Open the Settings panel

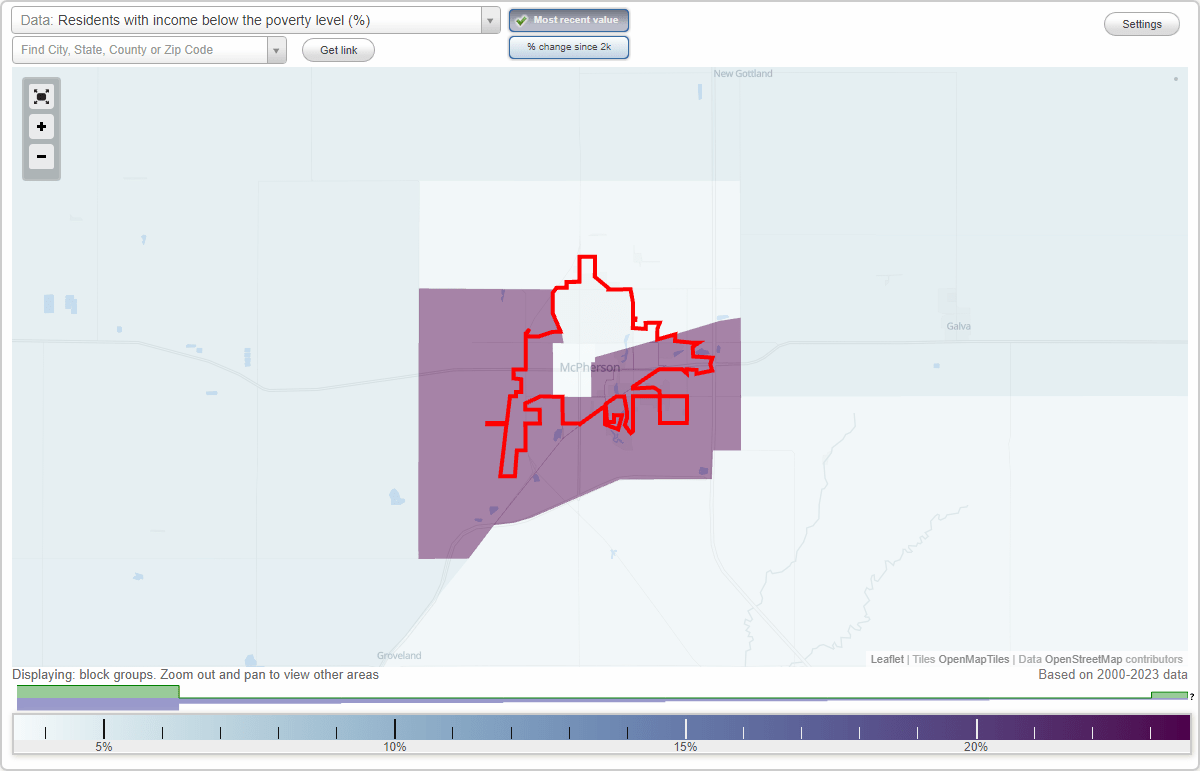click(1141, 23)
